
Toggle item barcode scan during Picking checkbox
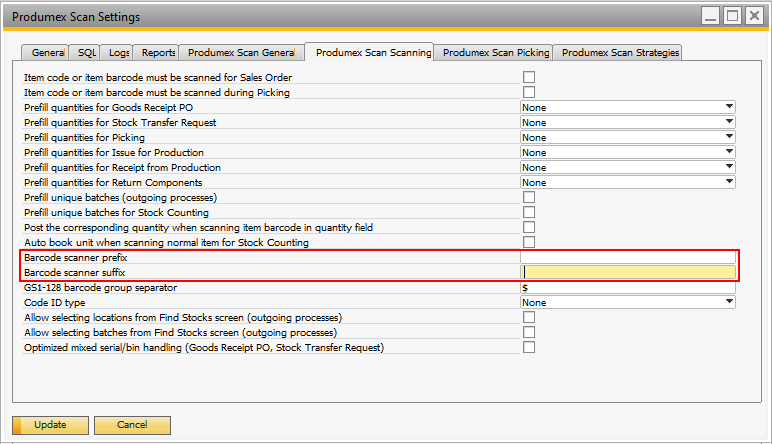[529, 92]
